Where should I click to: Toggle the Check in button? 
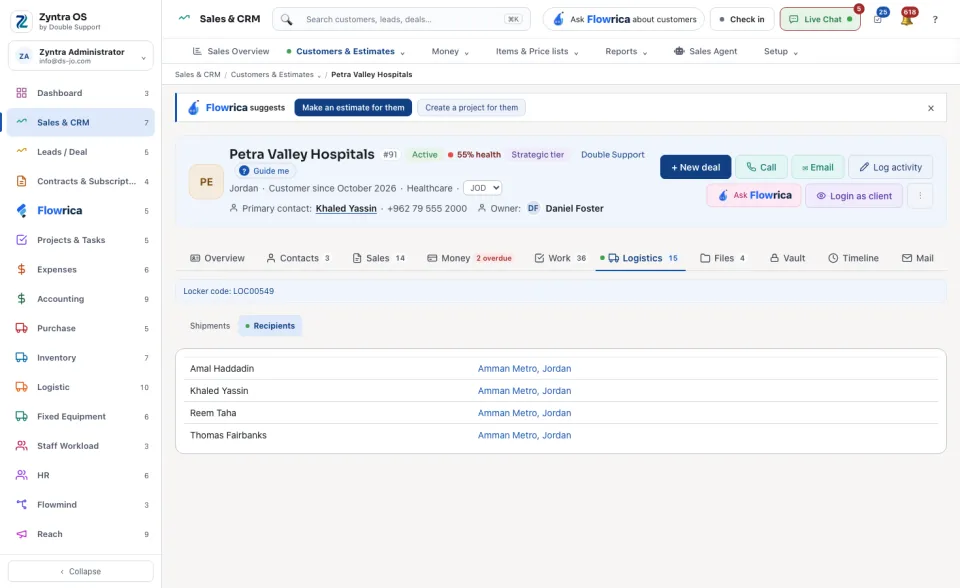742,20
